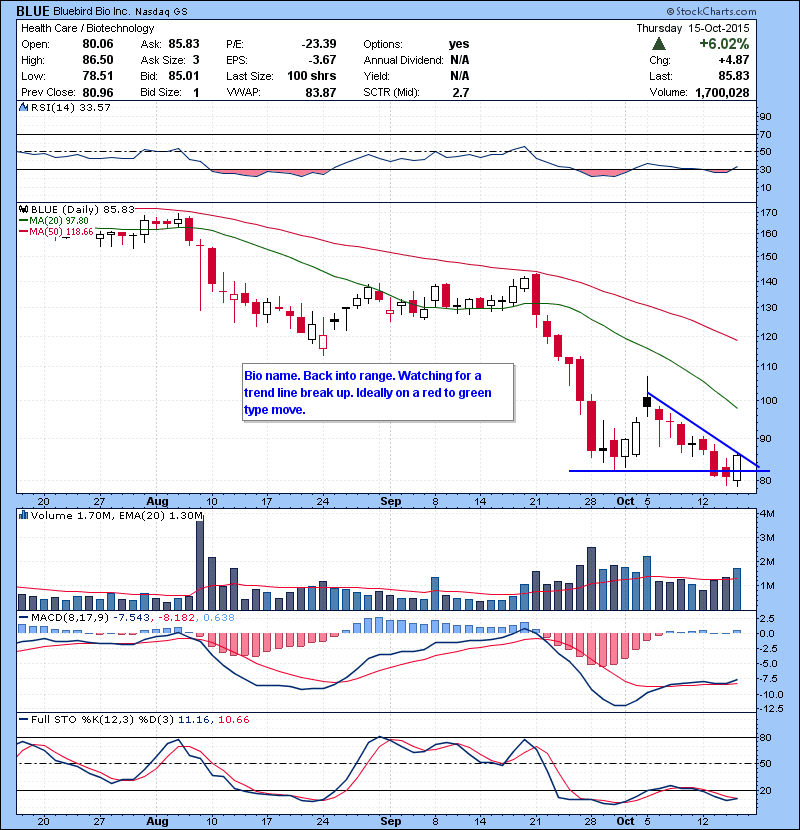Click the MA(20) 97.80 legend label
The image size is (800, 830).
tap(54, 220)
